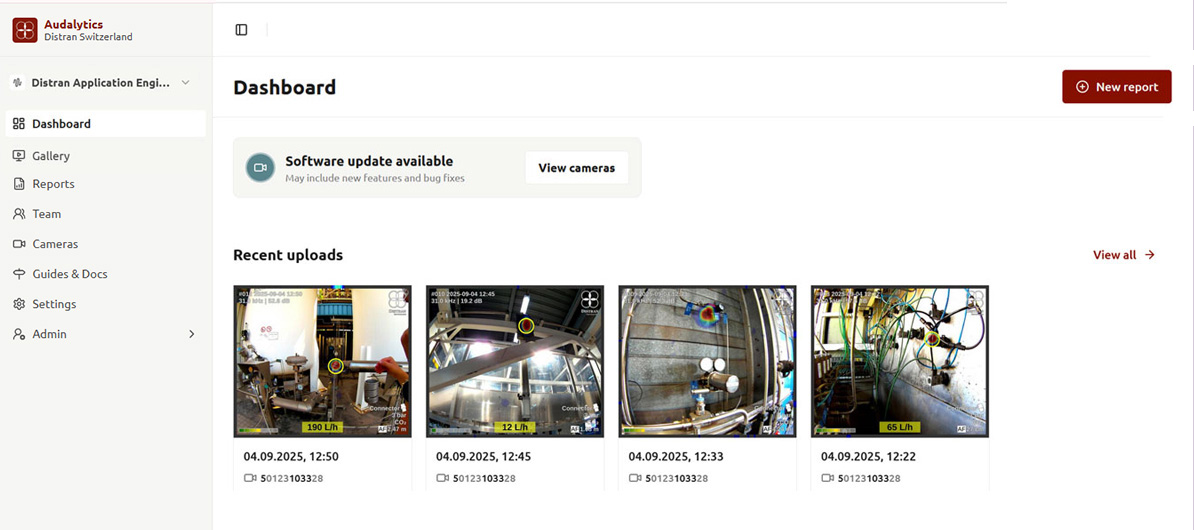Open the 12:33 upload thumbnail
This screenshot has width=1194, height=530.
click(x=707, y=361)
